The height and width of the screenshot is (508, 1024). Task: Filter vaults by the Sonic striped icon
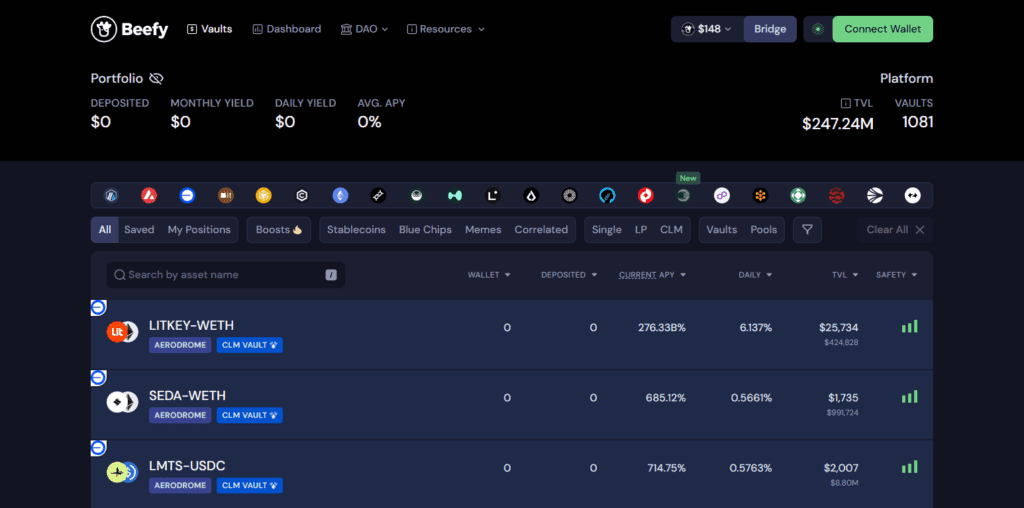click(x=874, y=195)
